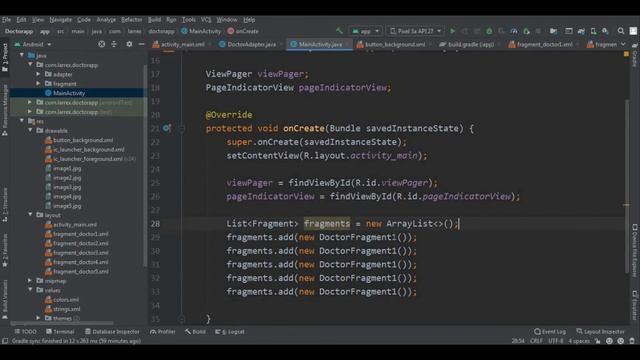
Task: Open Build Variants side panel
Action: click(5, 300)
